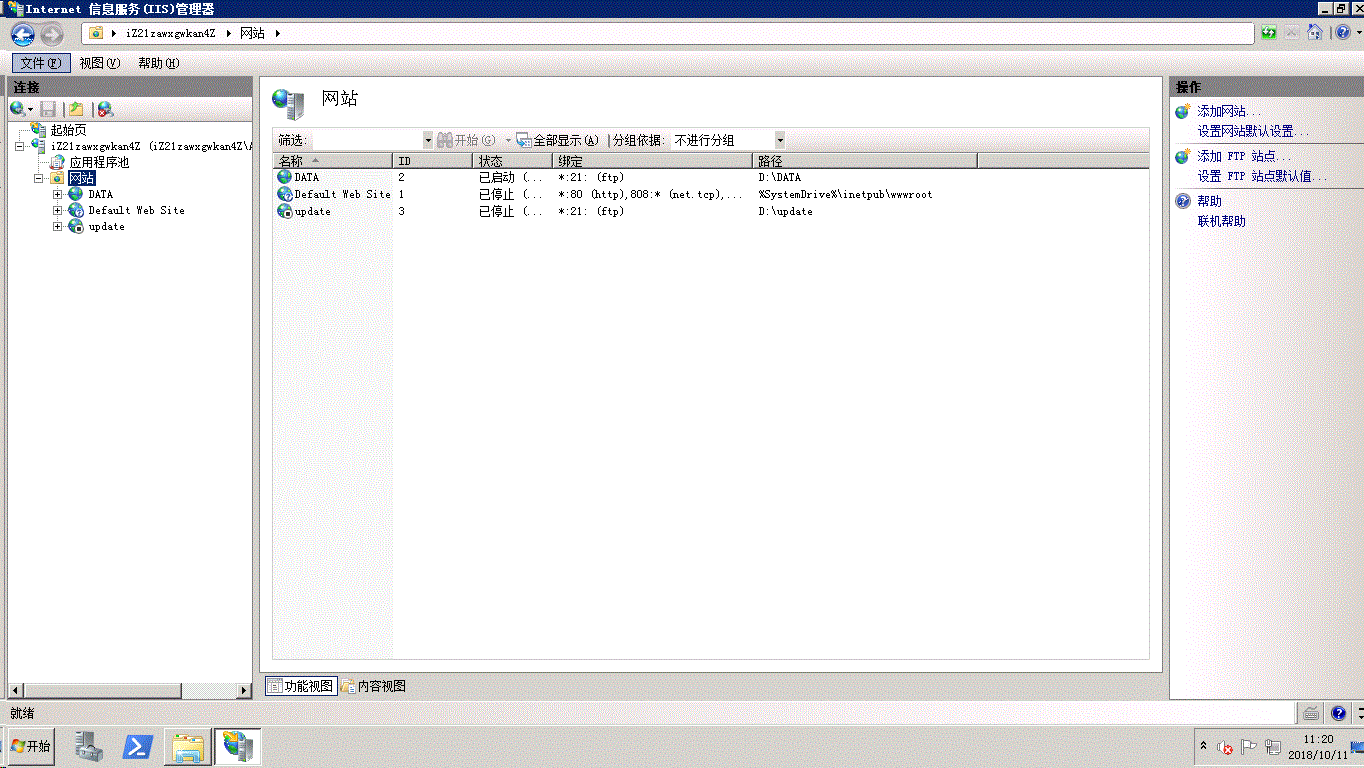Open the dropdown arrow beside the Create Connection icon
The width and height of the screenshot is (1364, 768).
tap(30, 109)
